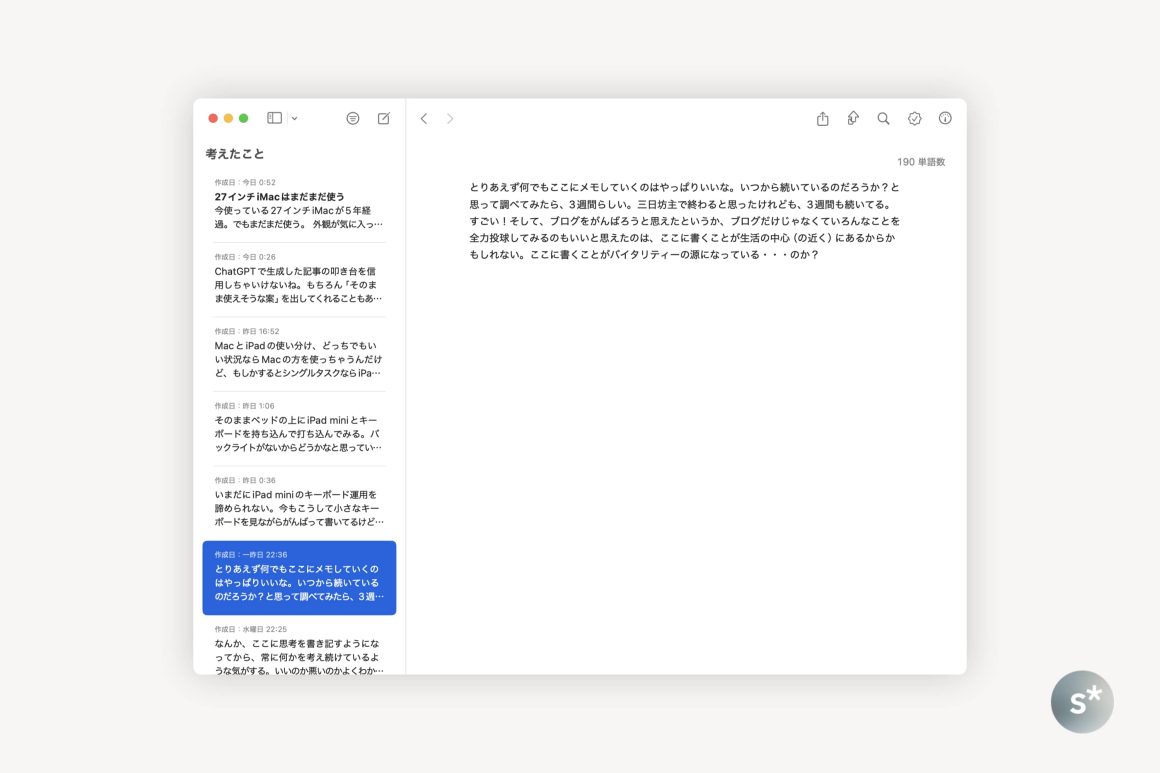Toggle the sidebar panel icon

click(x=274, y=118)
